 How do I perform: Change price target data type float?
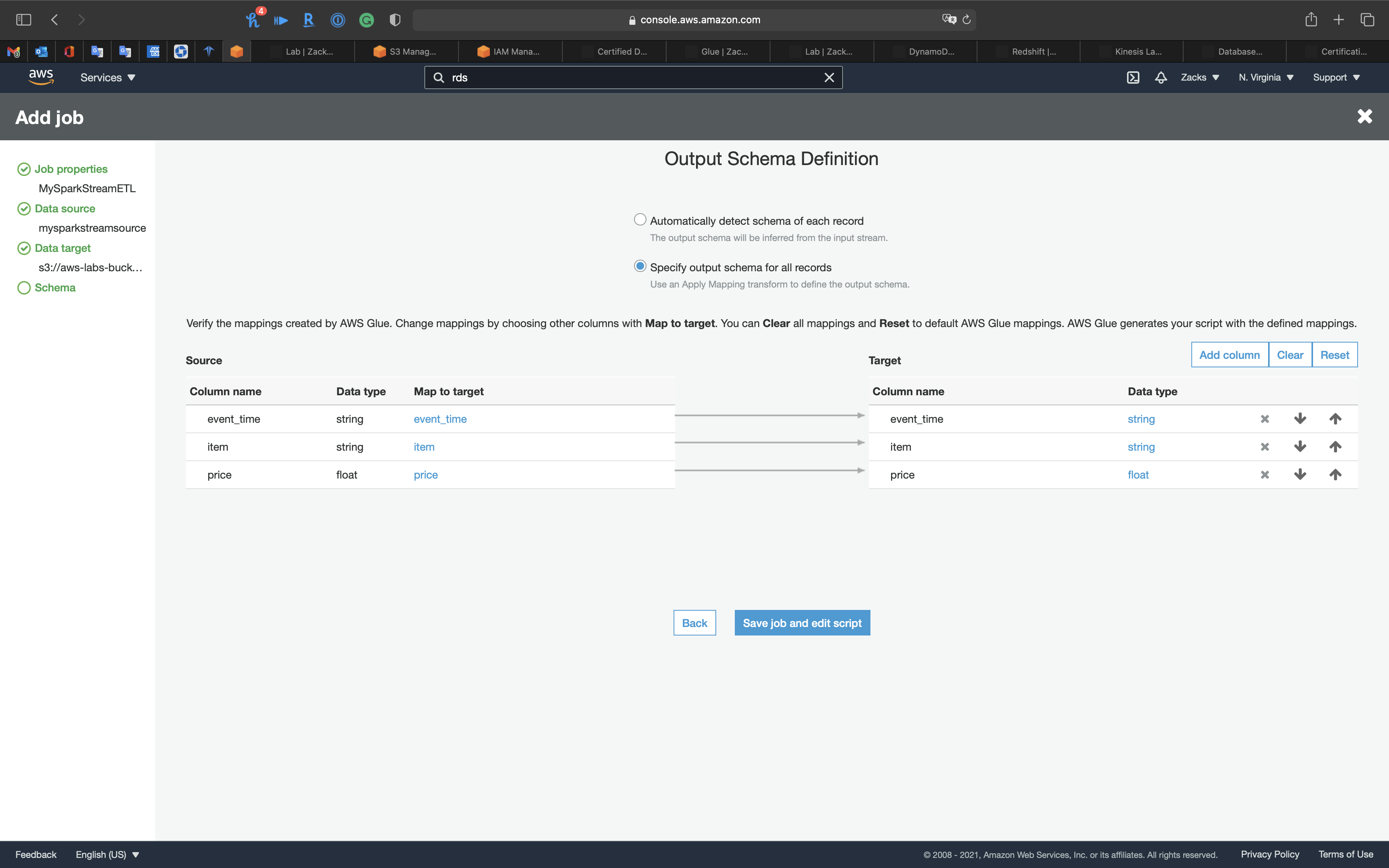tap(1137, 475)
